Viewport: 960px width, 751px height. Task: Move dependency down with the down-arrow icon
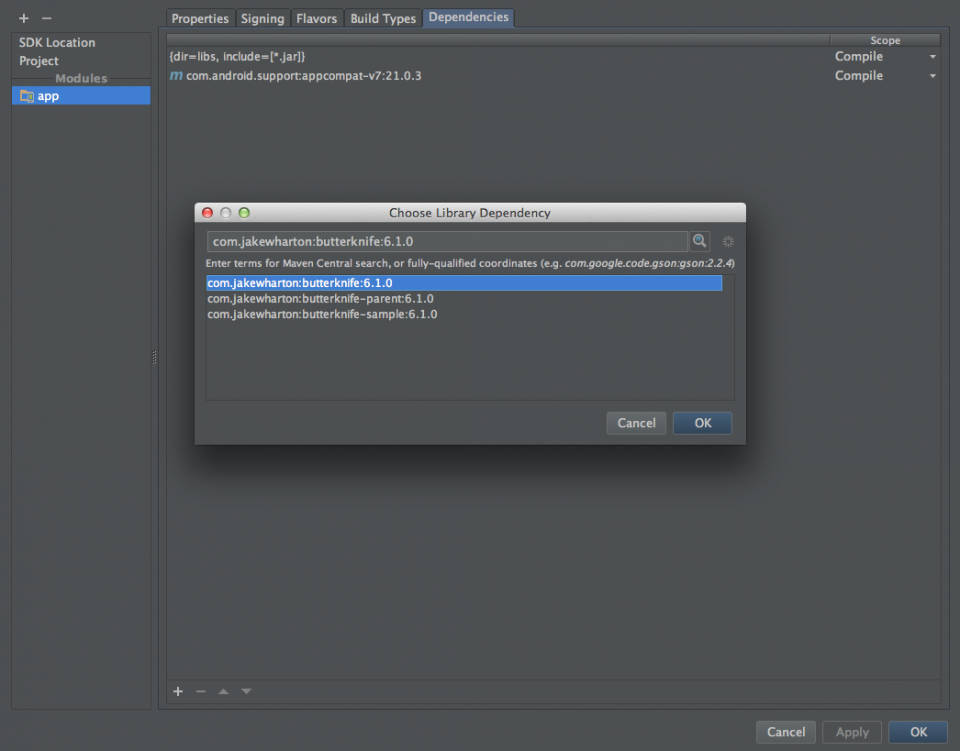(x=245, y=691)
